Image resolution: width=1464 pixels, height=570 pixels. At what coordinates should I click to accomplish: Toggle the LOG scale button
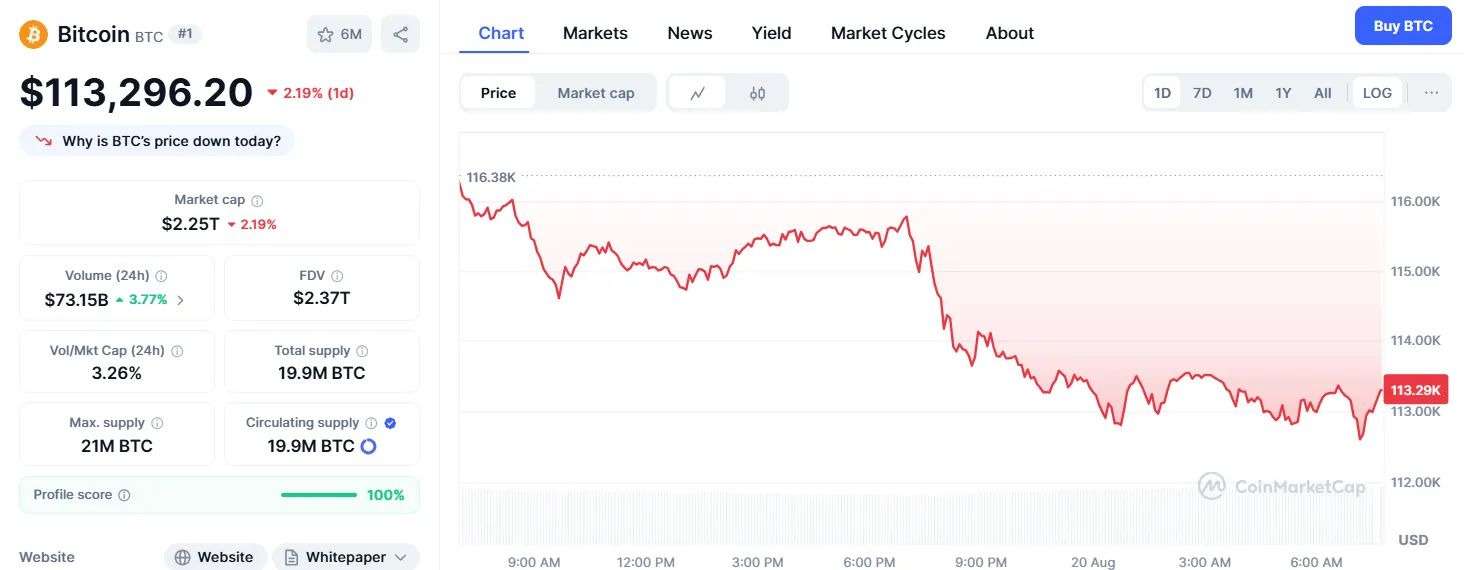click(x=1377, y=93)
